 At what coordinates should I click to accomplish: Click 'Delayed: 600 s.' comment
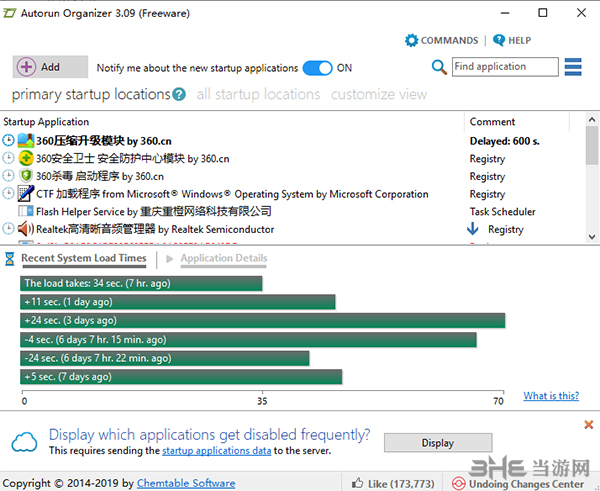coord(504,141)
